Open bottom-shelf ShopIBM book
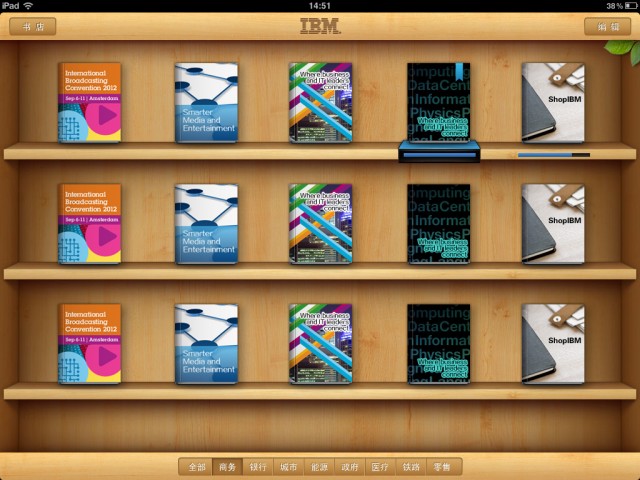This screenshot has height=480, width=640. (553, 344)
